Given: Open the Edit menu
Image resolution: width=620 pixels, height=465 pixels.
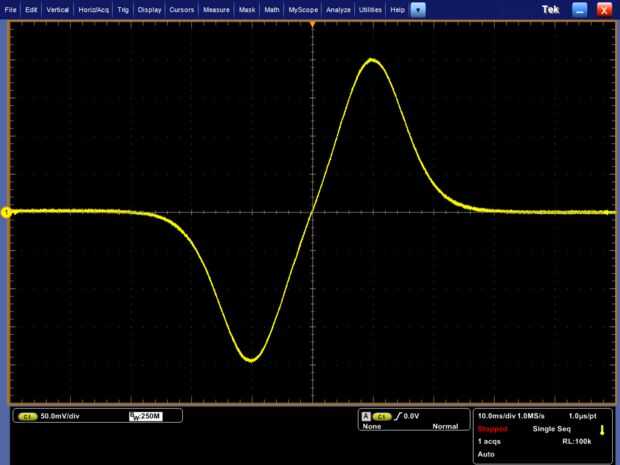Looking at the screenshot, I should [31, 9].
